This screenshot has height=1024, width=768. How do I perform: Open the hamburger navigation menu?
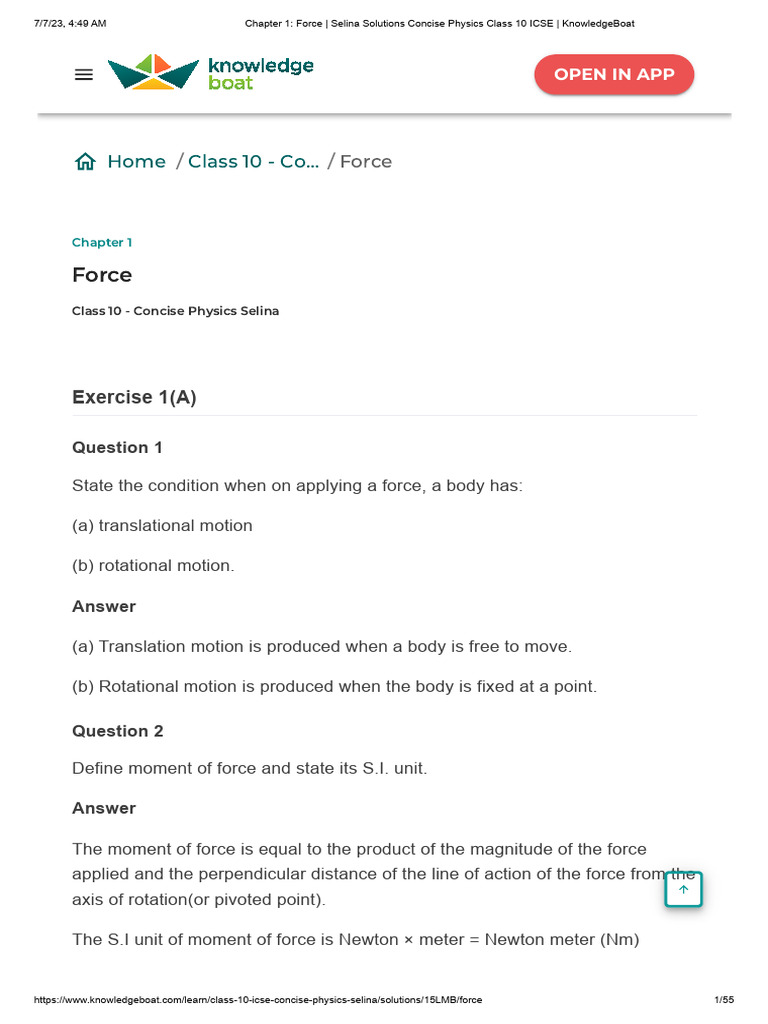pyautogui.click(x=84, y=75)
